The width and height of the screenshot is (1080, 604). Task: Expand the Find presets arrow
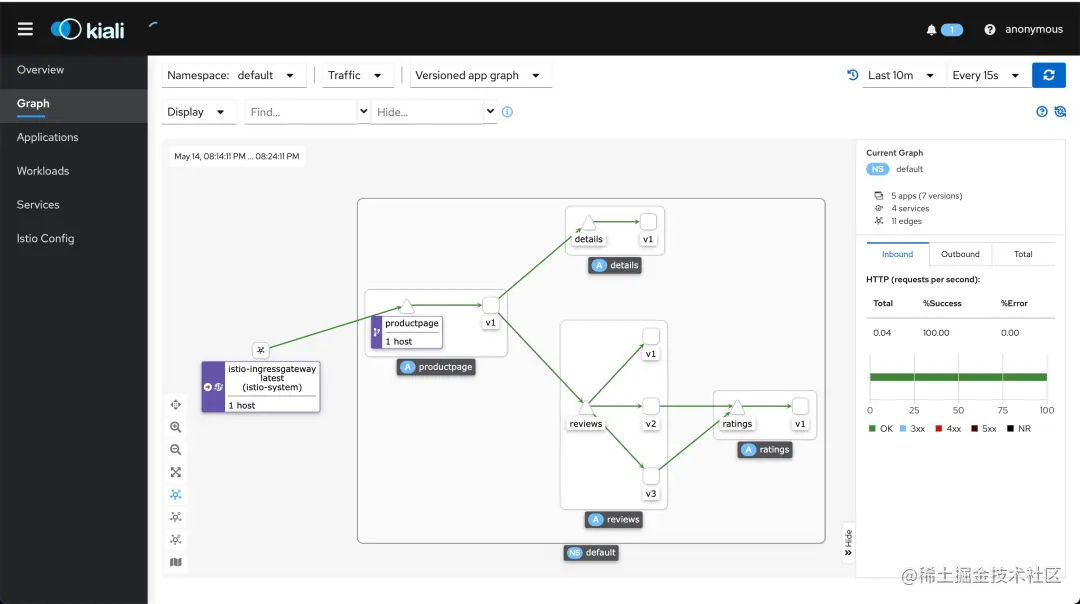[x=364, y=111]
